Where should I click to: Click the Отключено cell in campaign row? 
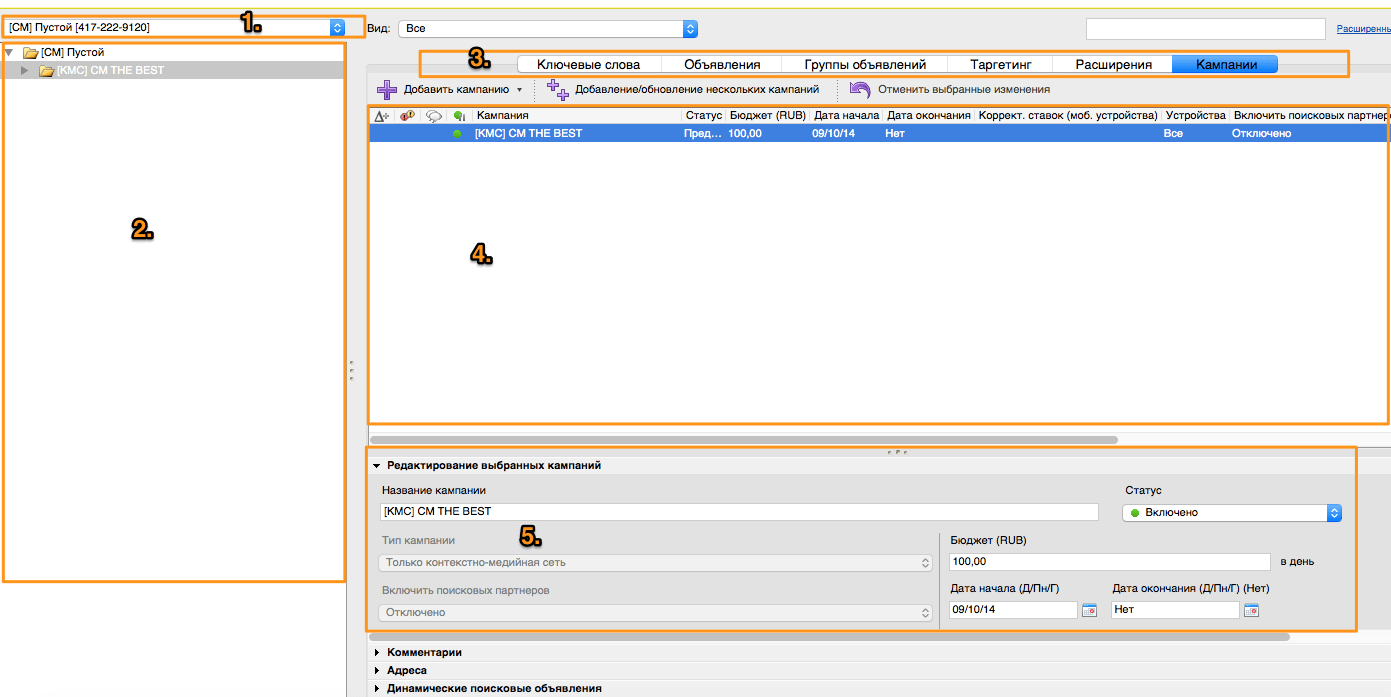(x=1261, y=133)
